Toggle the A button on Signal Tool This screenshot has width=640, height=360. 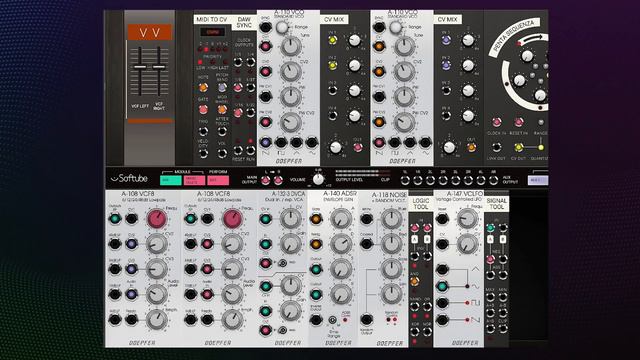(x=490, y=239)
